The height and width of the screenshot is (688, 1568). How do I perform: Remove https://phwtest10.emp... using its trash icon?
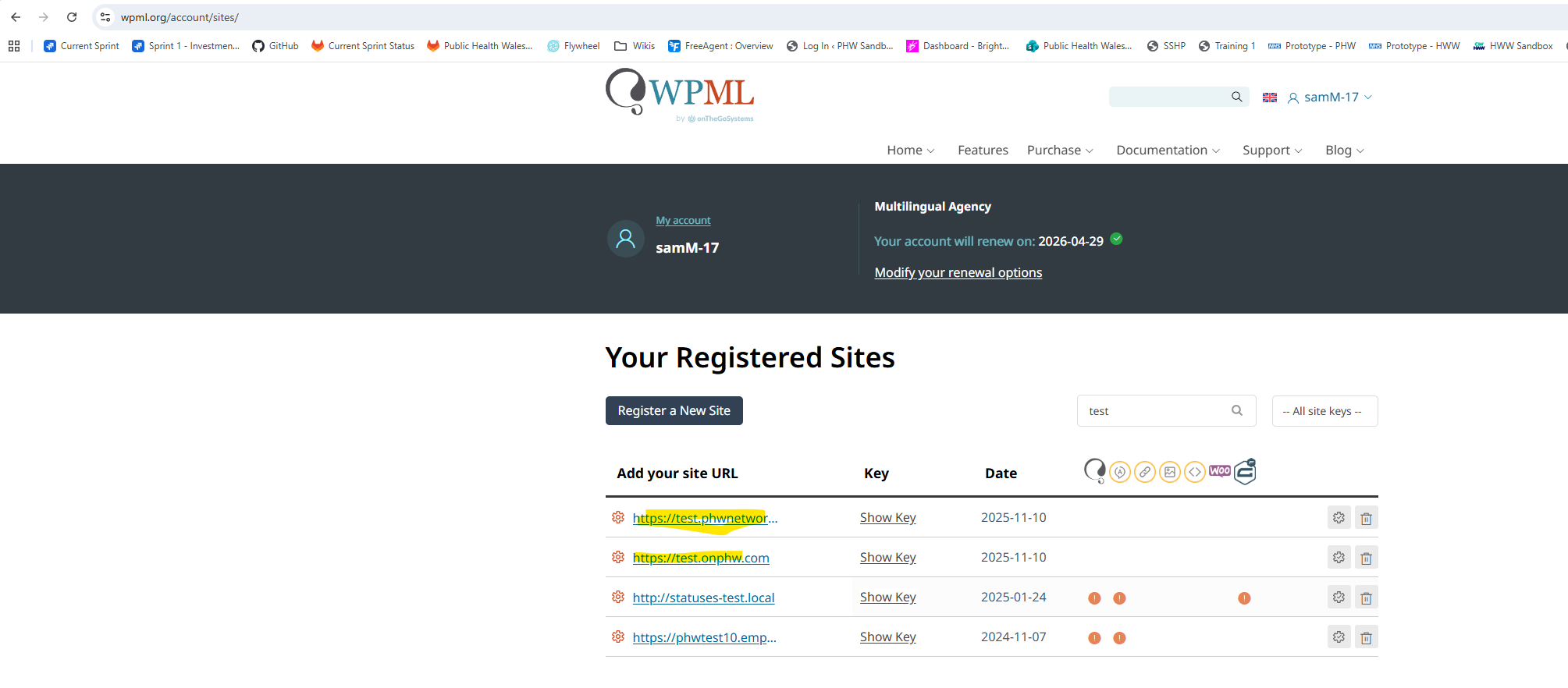pyautogui.click(x=1366, y=637)
